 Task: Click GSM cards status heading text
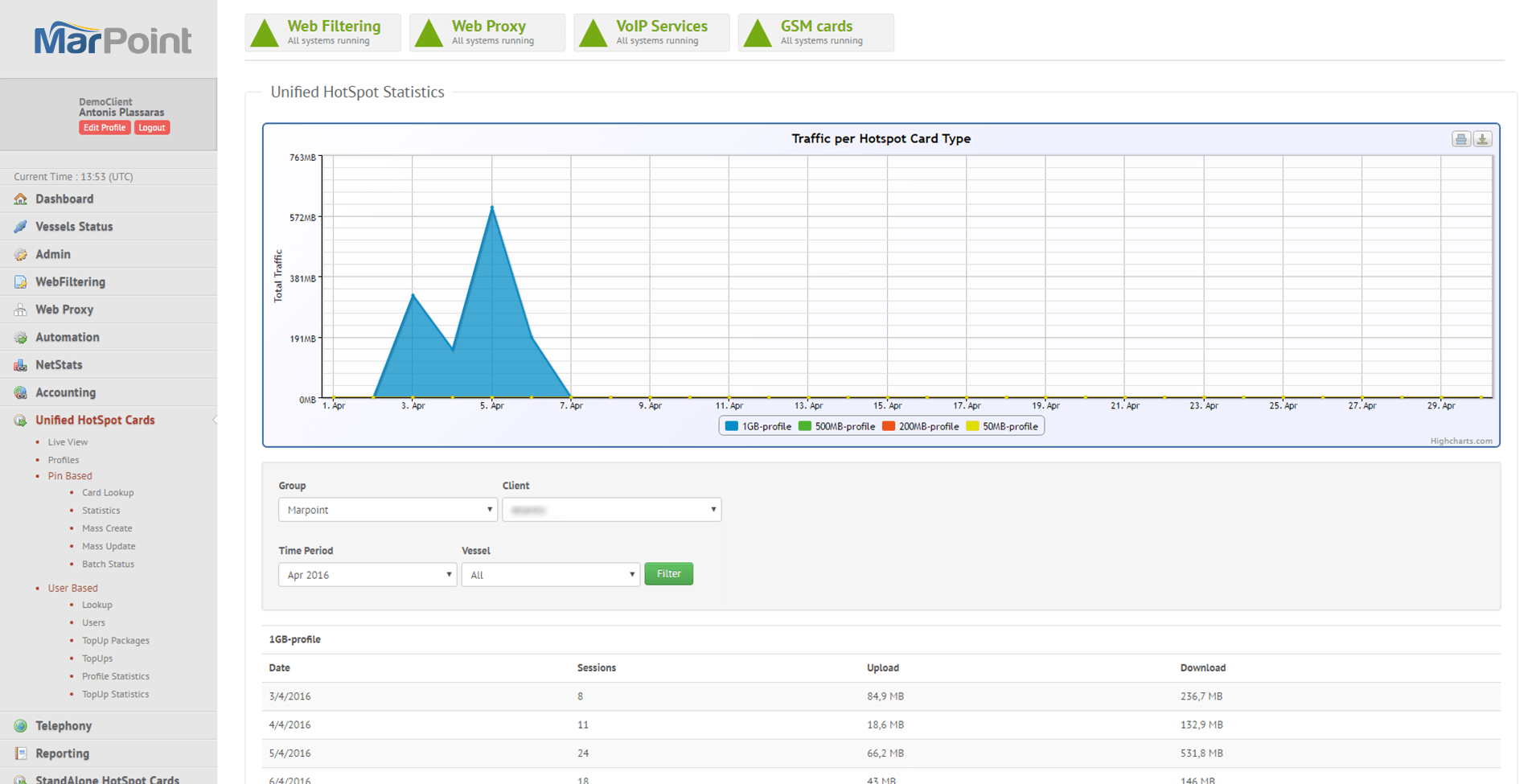pos(816,26)
